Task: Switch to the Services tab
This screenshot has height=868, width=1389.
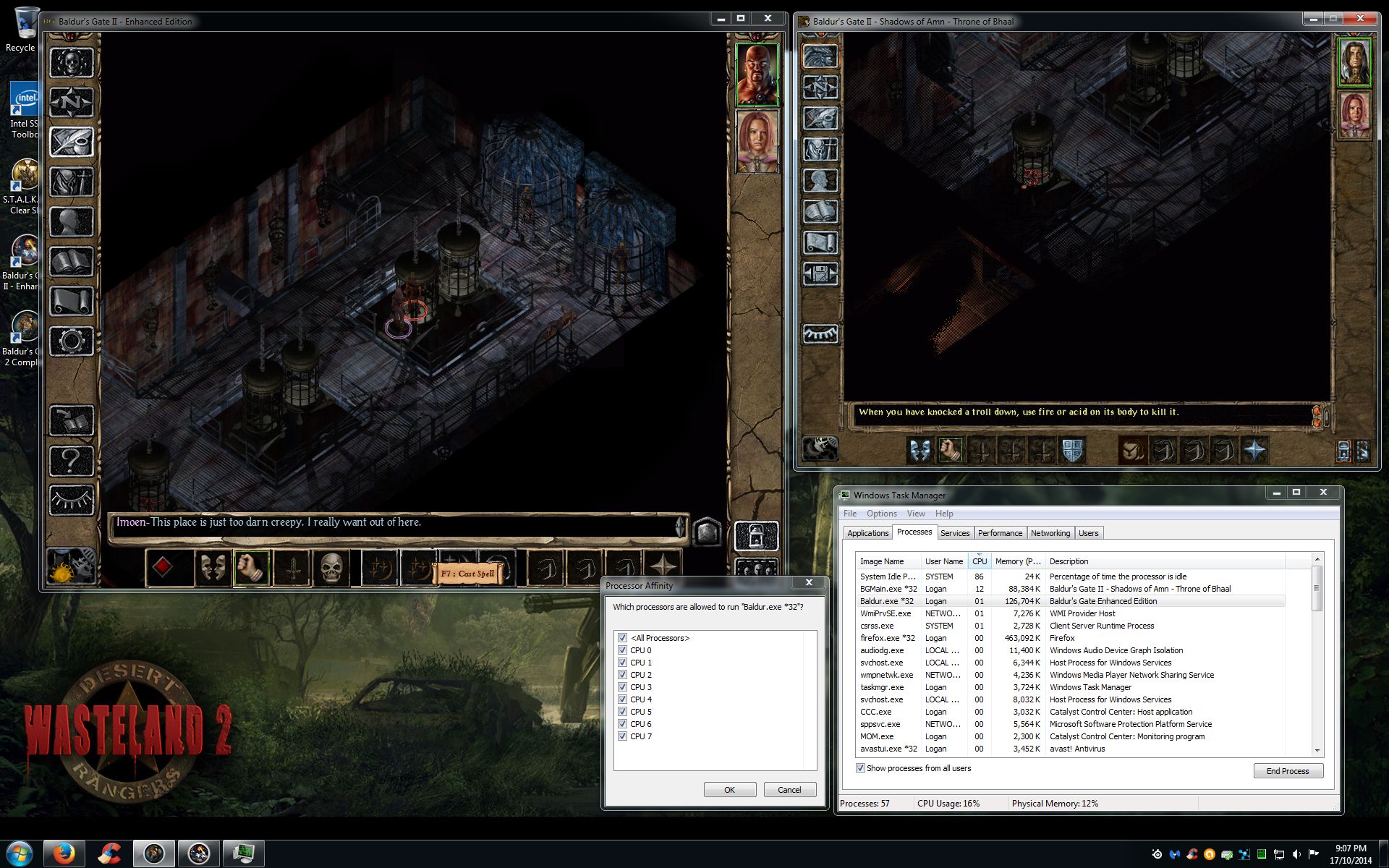Action: click(955, 533)
